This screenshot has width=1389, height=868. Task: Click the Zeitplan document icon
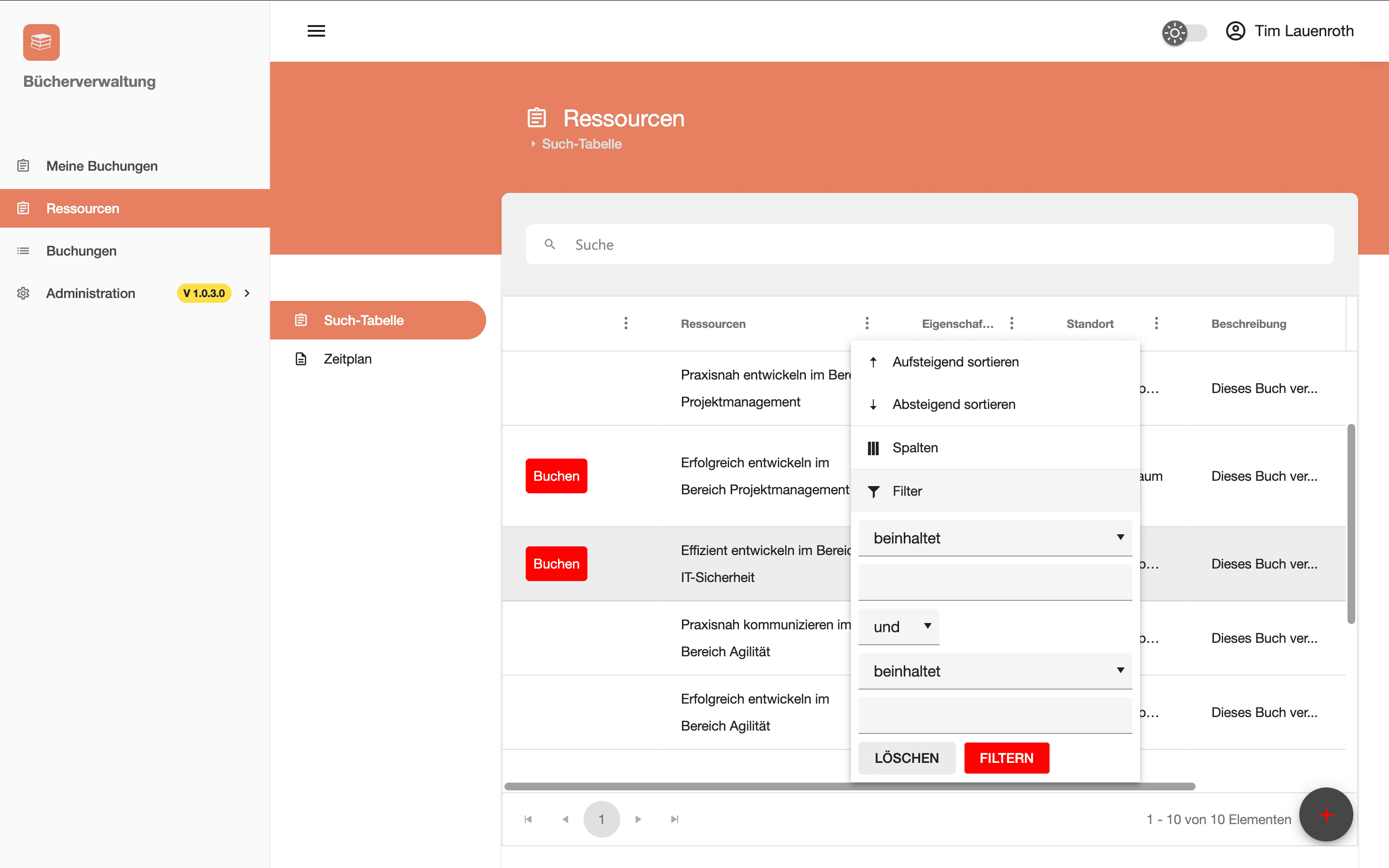click(x=301, y=359)
